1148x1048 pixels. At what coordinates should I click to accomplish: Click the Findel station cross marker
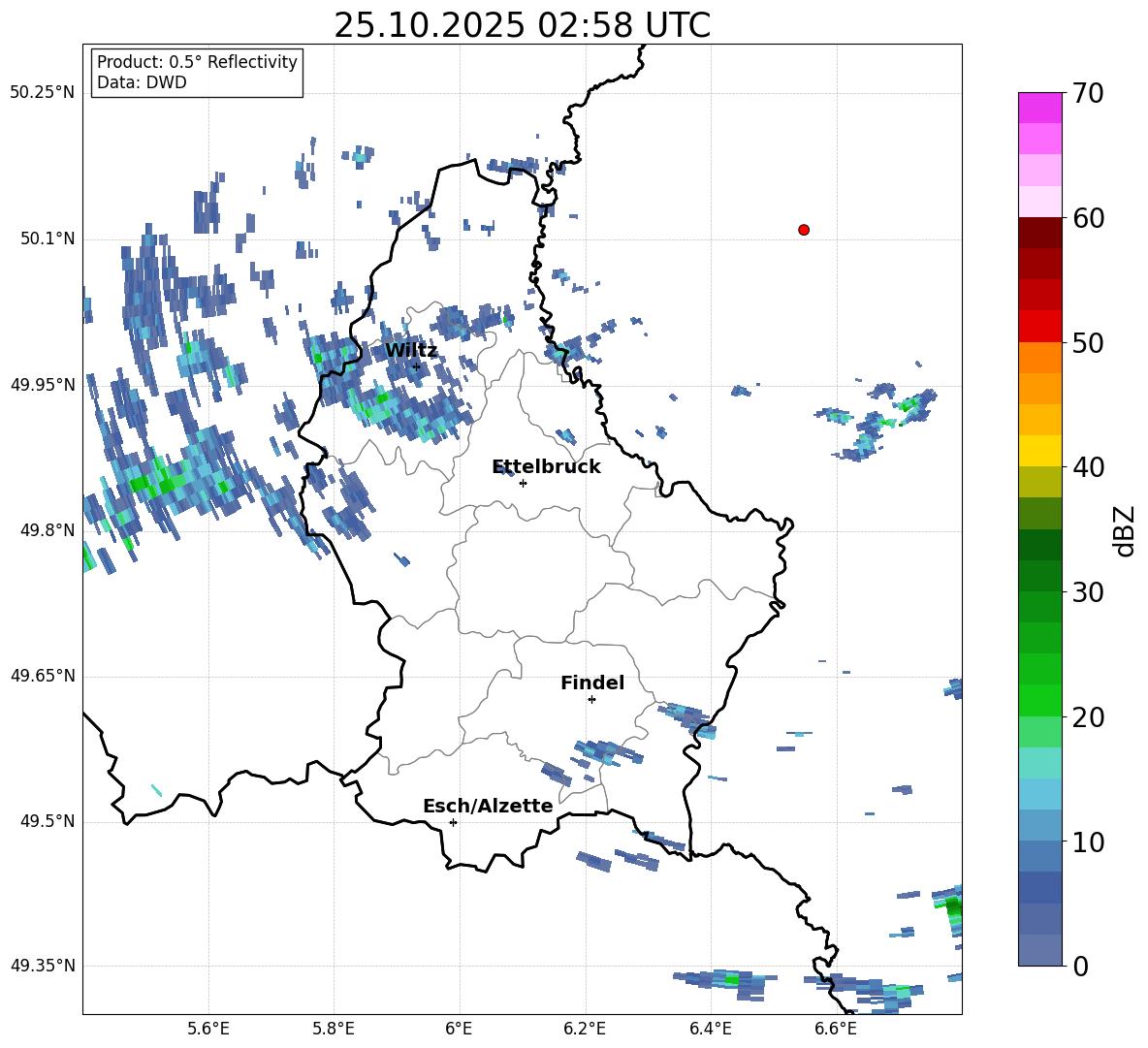pyautogui.click(x=591, y=700)
